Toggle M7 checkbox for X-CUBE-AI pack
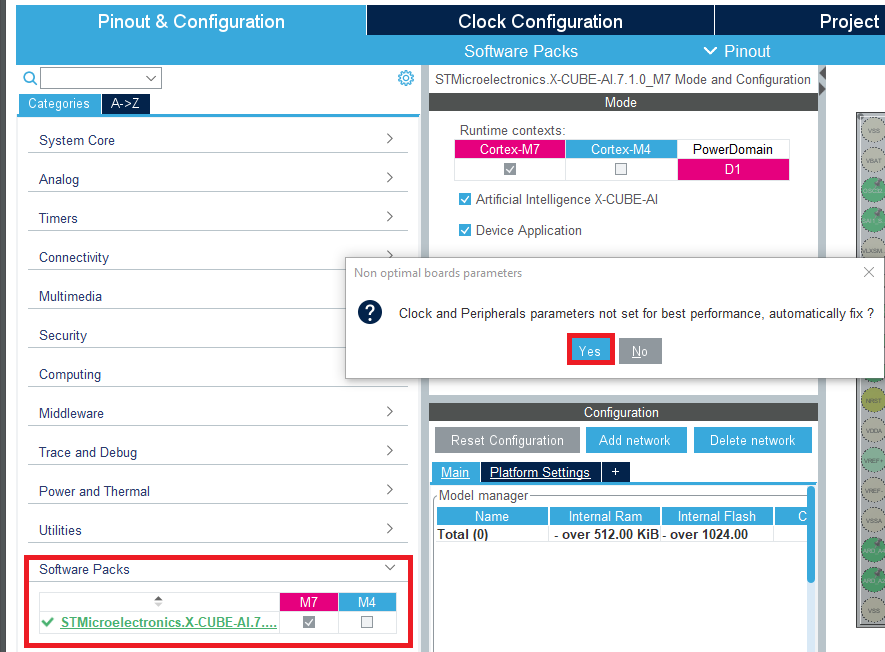This screenshot has height=652, width=885. (x=309, y=622)
